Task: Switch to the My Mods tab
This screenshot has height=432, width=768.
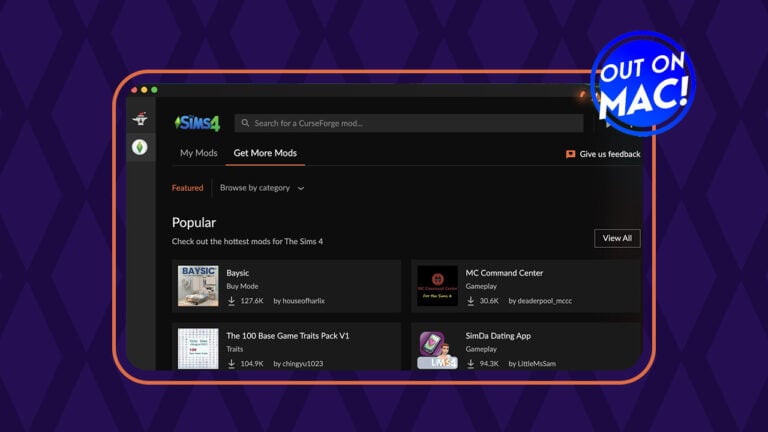Action: click(198, 153)
